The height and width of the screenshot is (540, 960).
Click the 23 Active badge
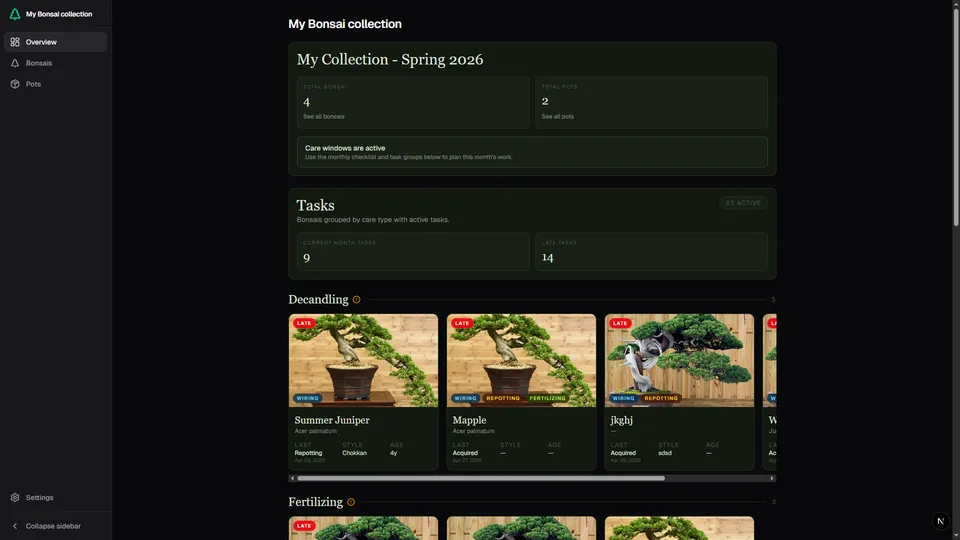[743, 203]
